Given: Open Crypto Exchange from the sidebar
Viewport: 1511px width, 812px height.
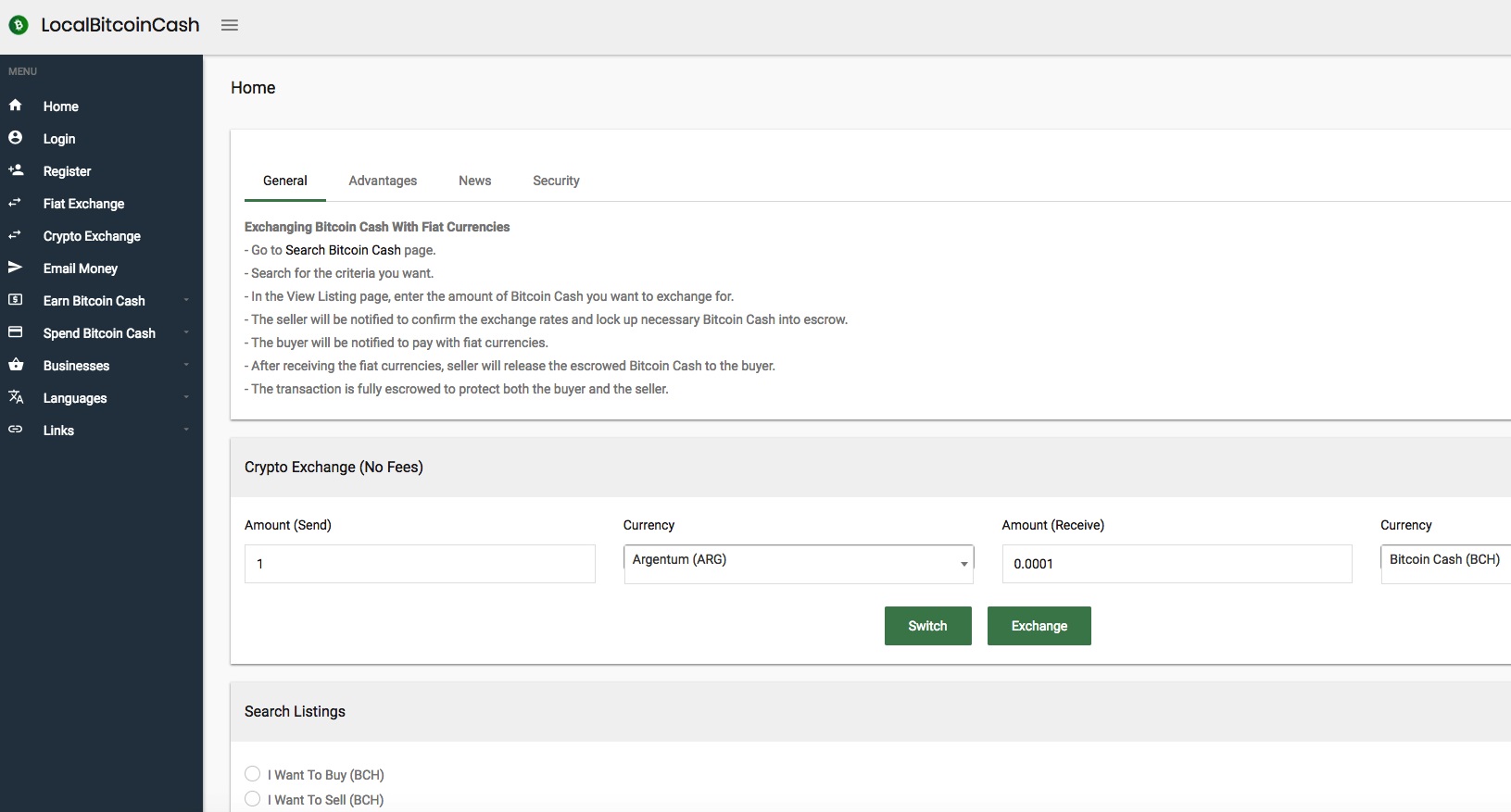Looking at the screenshot, I should [92, 236].
